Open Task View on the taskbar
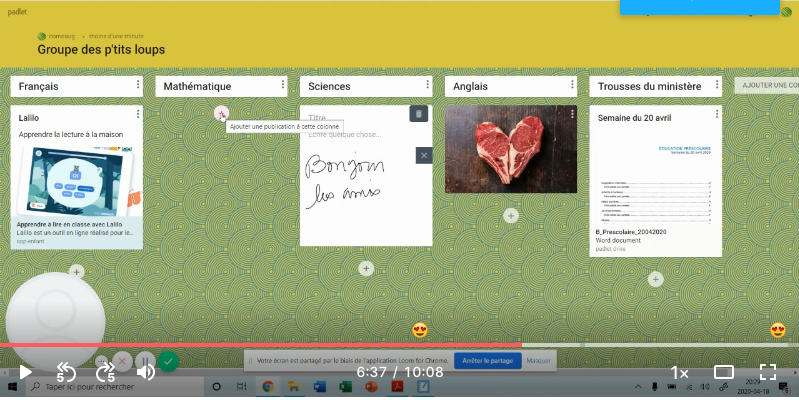This screenshot has width=799, height=400. click(242, 387)
